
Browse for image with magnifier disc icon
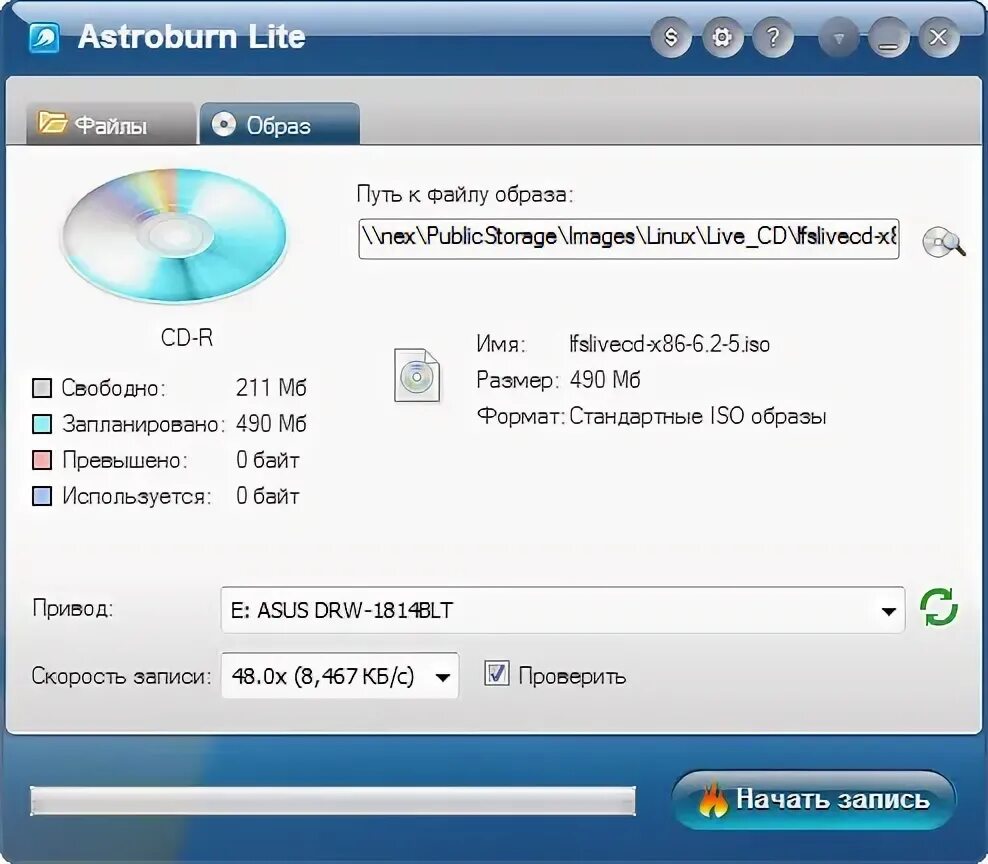coord(943,242)
